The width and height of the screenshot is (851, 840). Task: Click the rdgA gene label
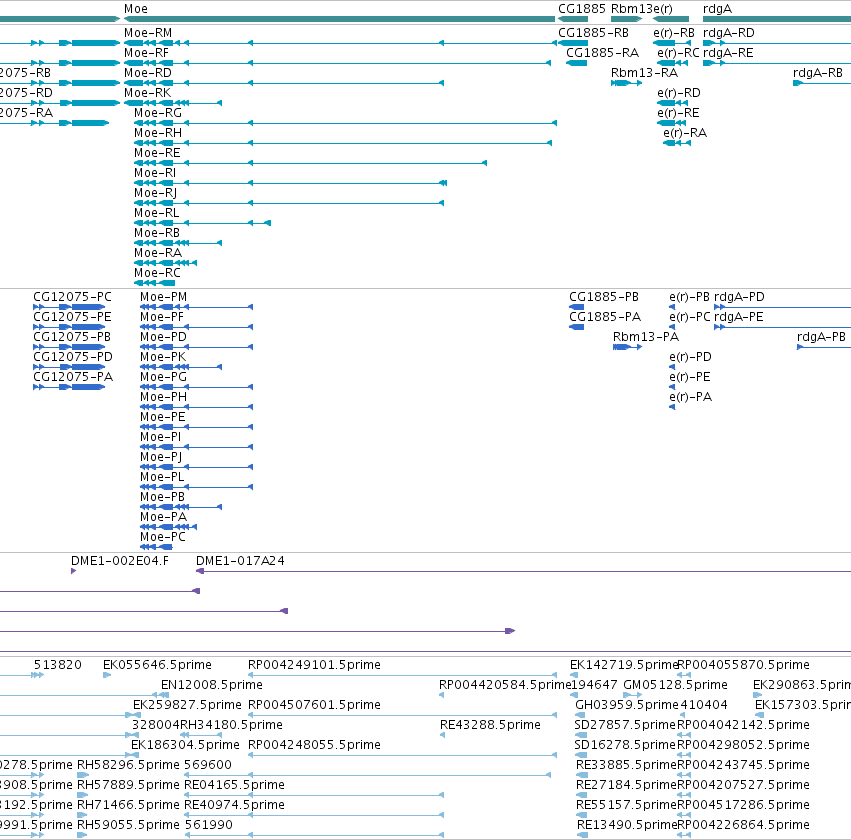[717, 9]
